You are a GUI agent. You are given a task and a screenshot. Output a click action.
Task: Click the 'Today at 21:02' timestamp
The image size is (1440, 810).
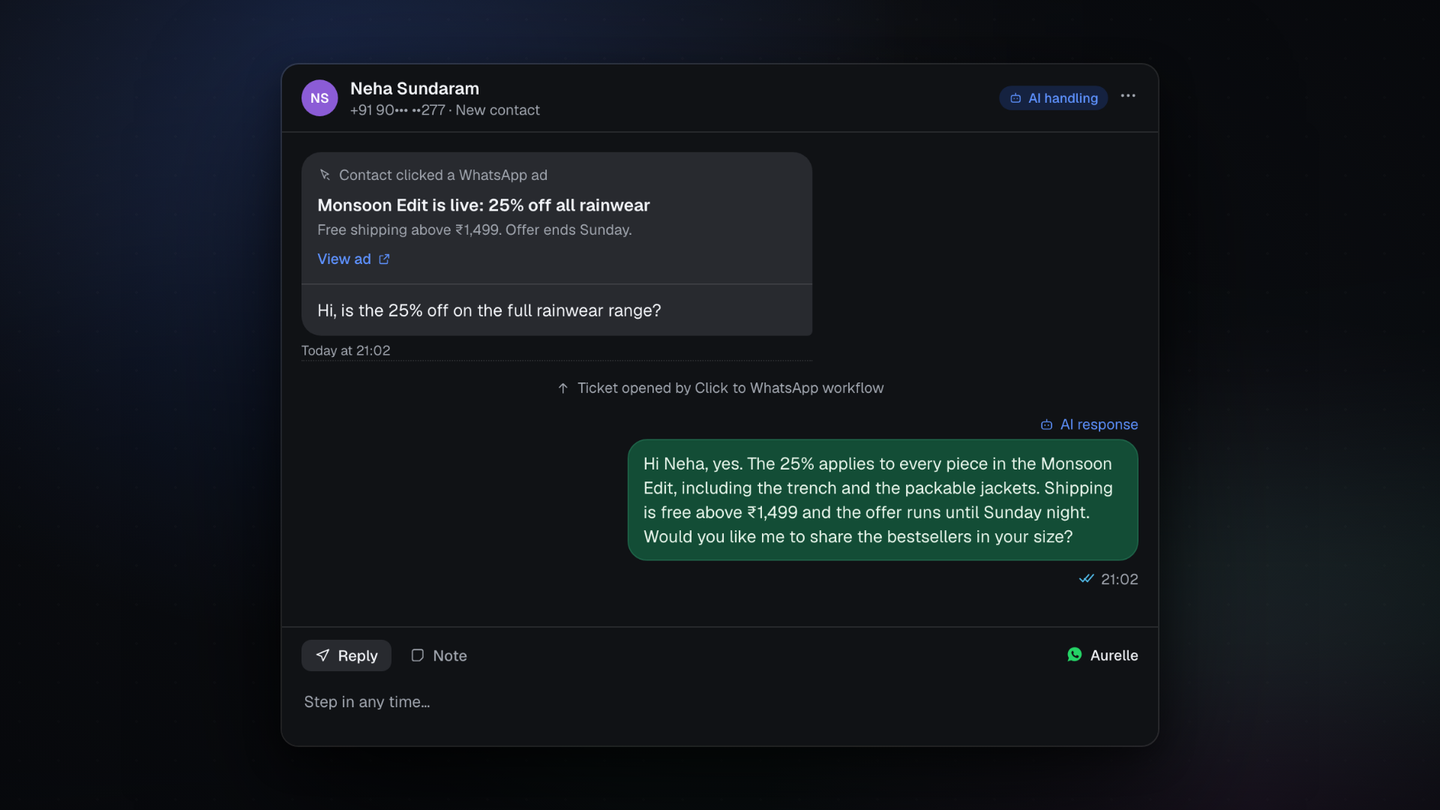point(346,351)
